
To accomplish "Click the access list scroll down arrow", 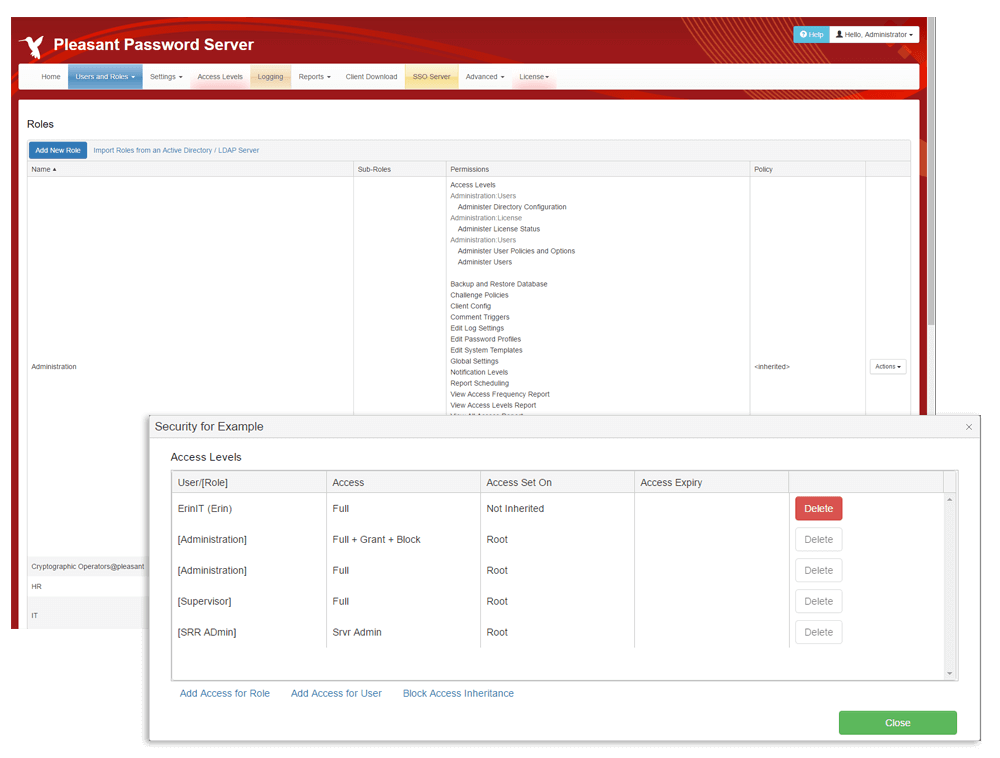I will click(x=950, y=673).
